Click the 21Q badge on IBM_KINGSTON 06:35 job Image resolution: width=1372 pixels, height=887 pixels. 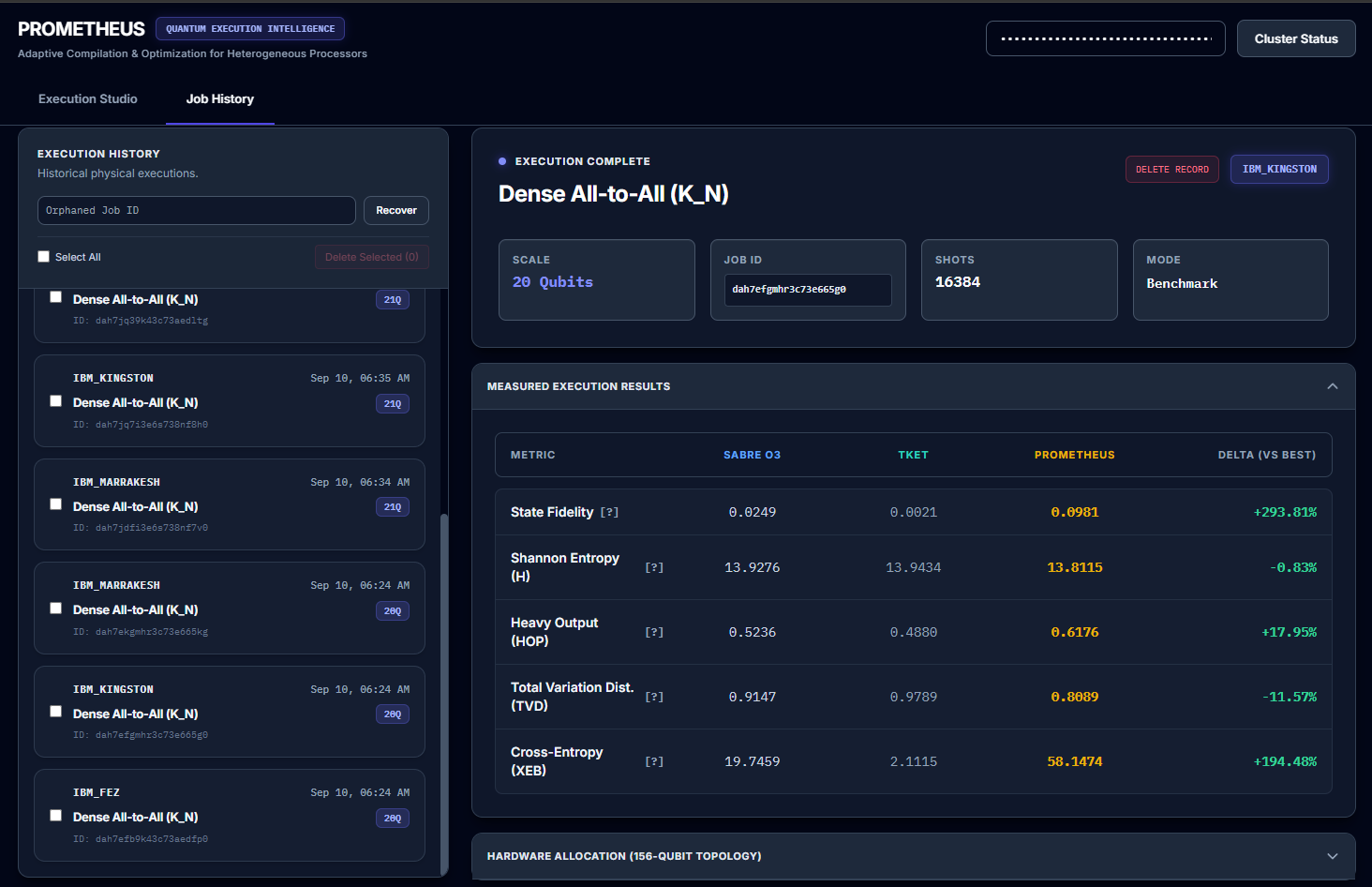(x=393, y=404)
